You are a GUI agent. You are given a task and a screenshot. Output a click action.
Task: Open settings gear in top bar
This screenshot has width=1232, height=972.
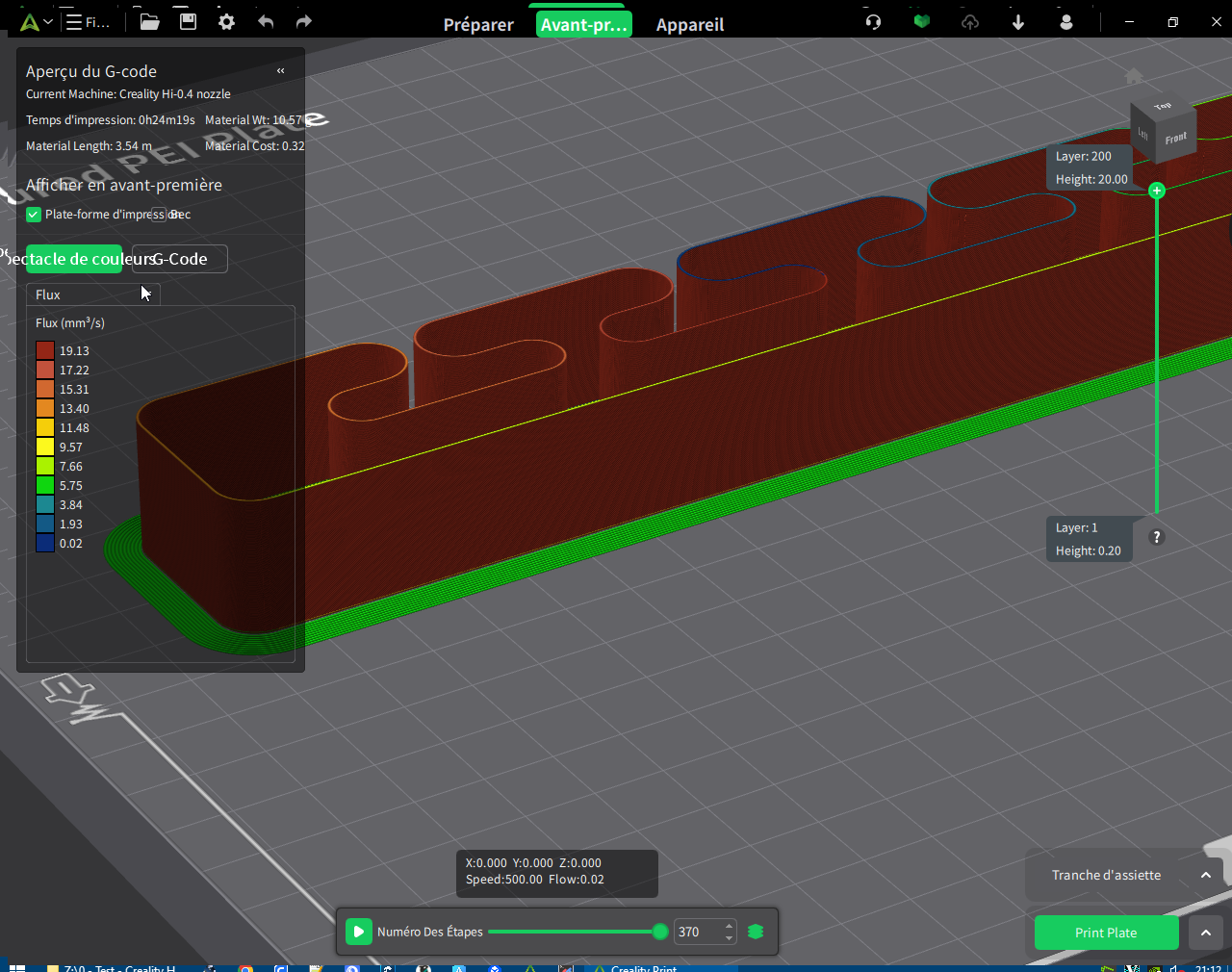pos(226,22)
